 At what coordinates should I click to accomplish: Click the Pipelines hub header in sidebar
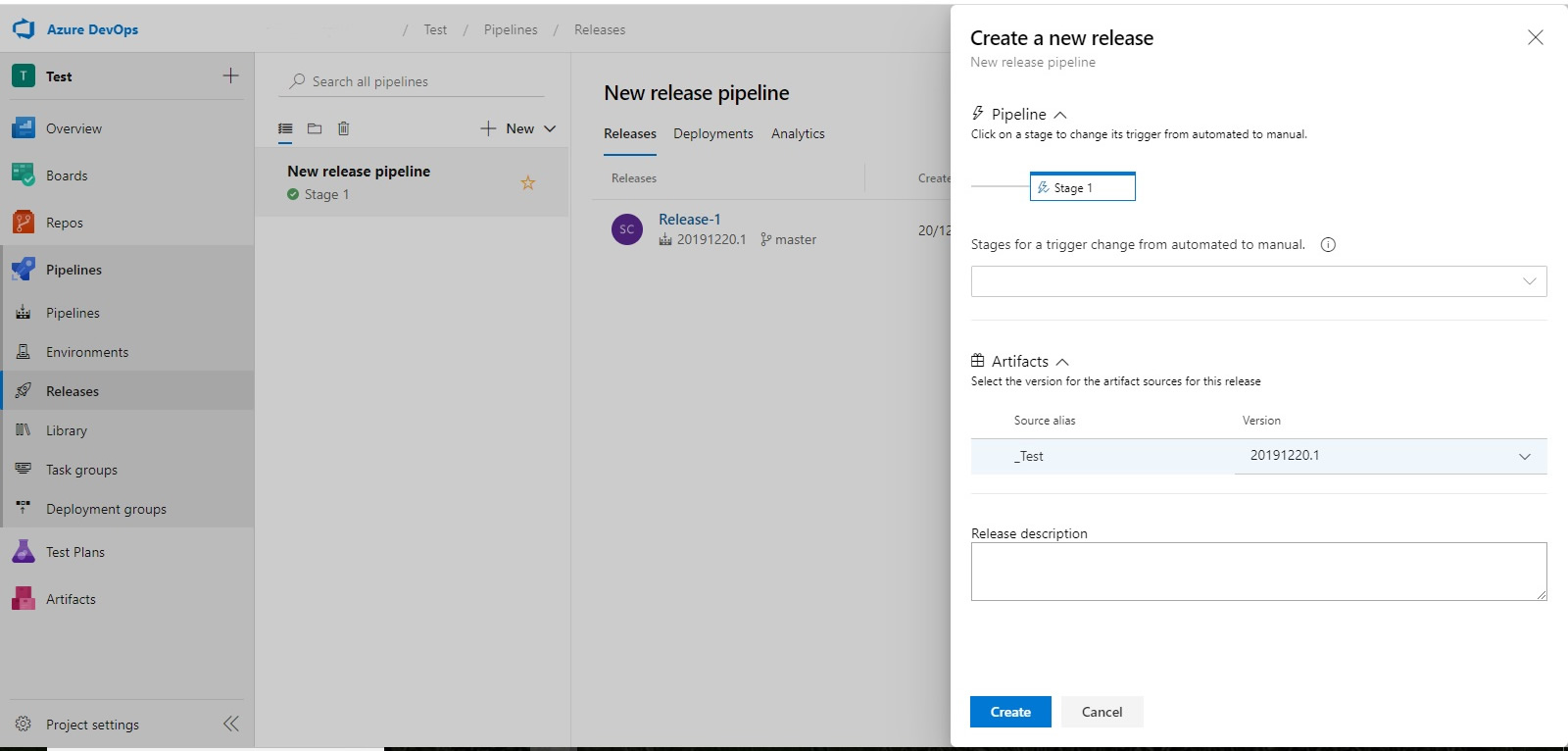click(73, 270)
